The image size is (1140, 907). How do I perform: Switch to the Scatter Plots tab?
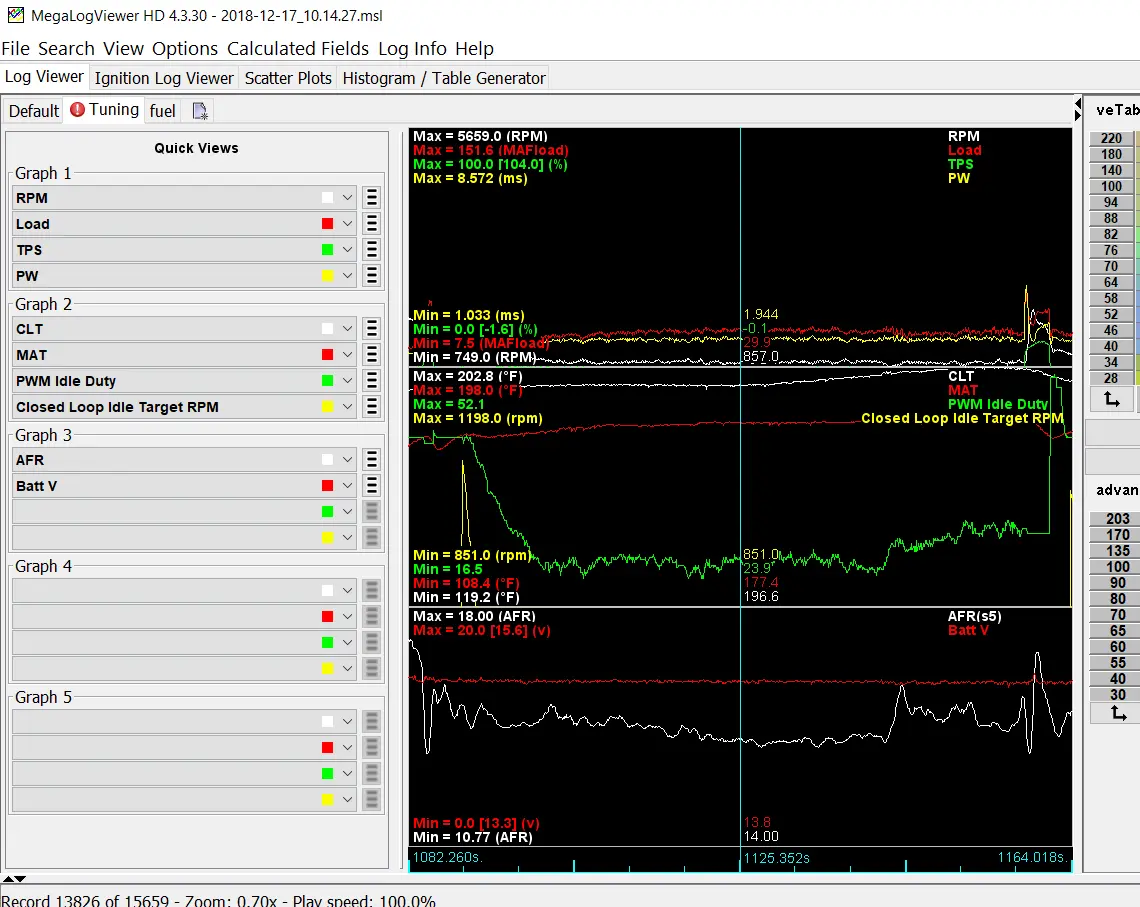tap(288, 78)
